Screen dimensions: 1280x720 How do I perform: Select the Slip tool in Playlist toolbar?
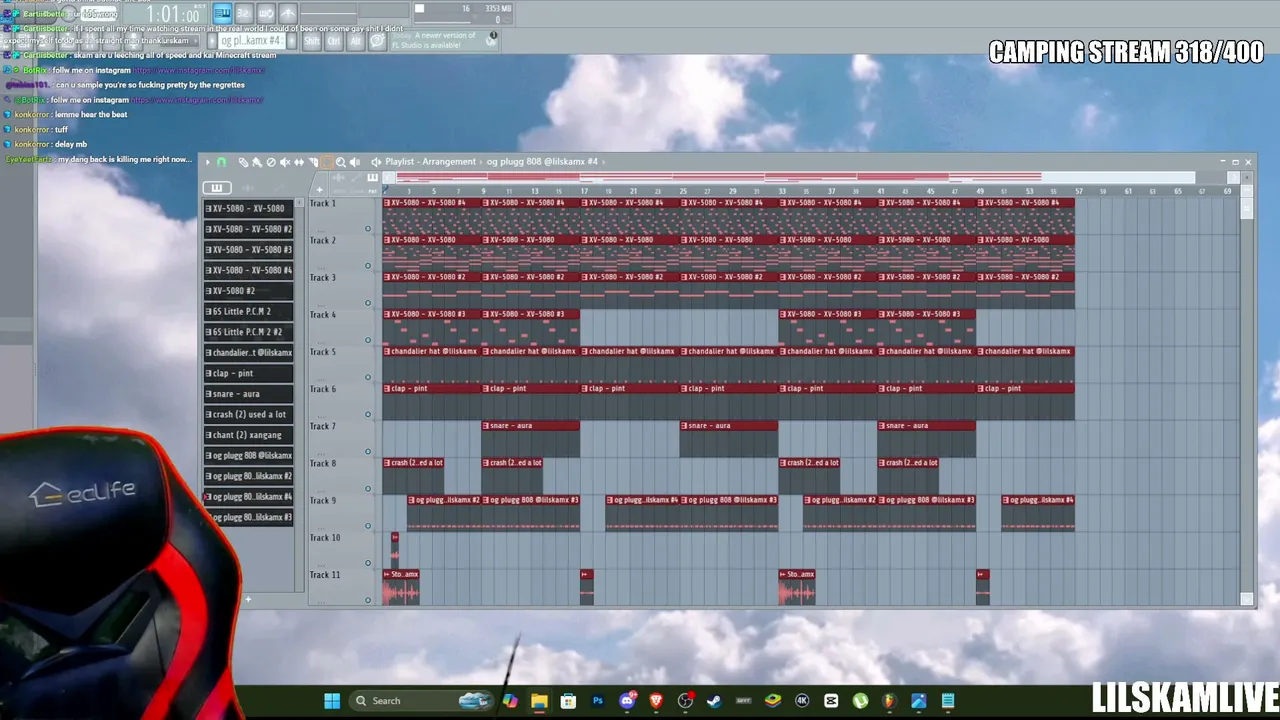[299, 162]
